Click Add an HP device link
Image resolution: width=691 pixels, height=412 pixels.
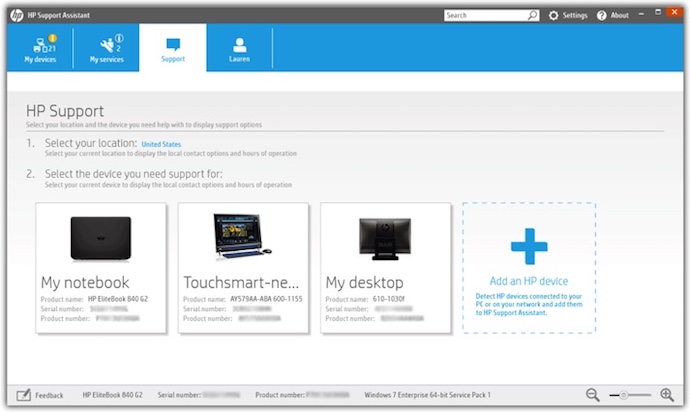click(x=529, y=281)
